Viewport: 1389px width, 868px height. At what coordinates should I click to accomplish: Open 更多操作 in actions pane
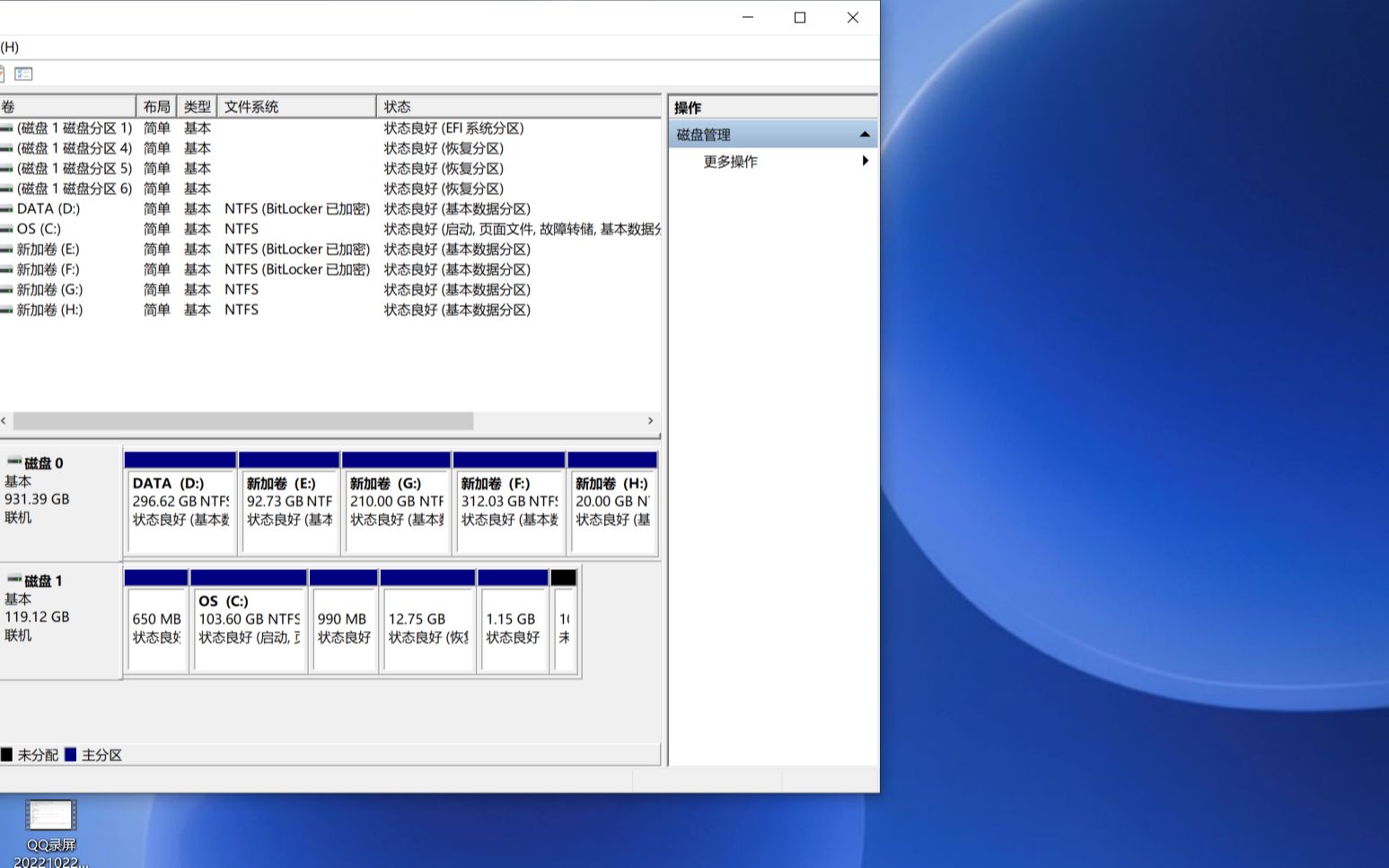(x=730, y=162)
